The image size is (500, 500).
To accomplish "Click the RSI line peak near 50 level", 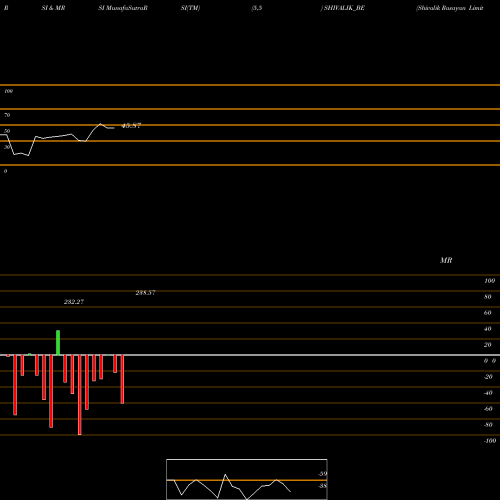I will click(101, 124).
